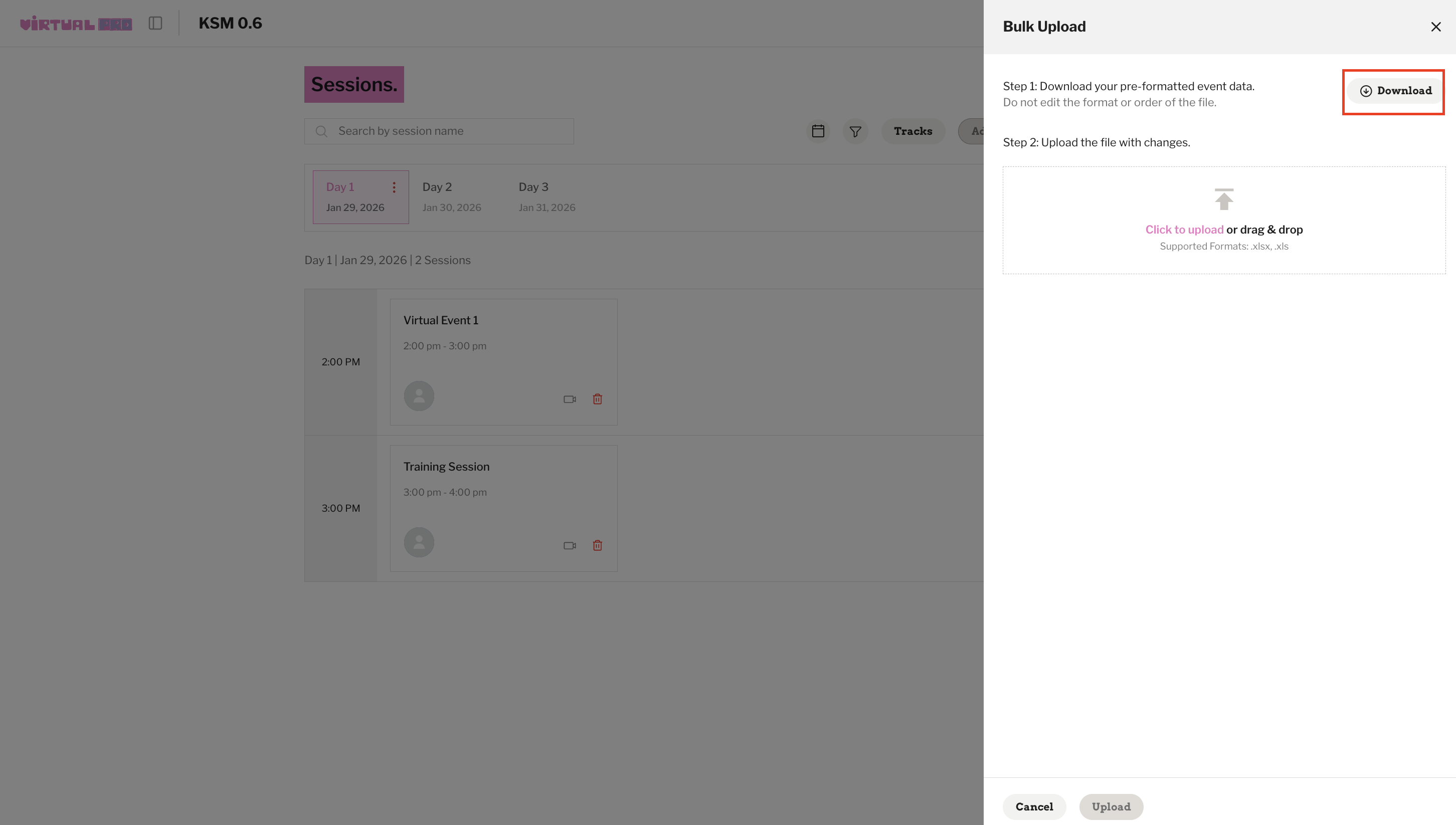Delete the Virtual Event 1 session
This screenshot has height=825, width=1456.
(597, 399)
